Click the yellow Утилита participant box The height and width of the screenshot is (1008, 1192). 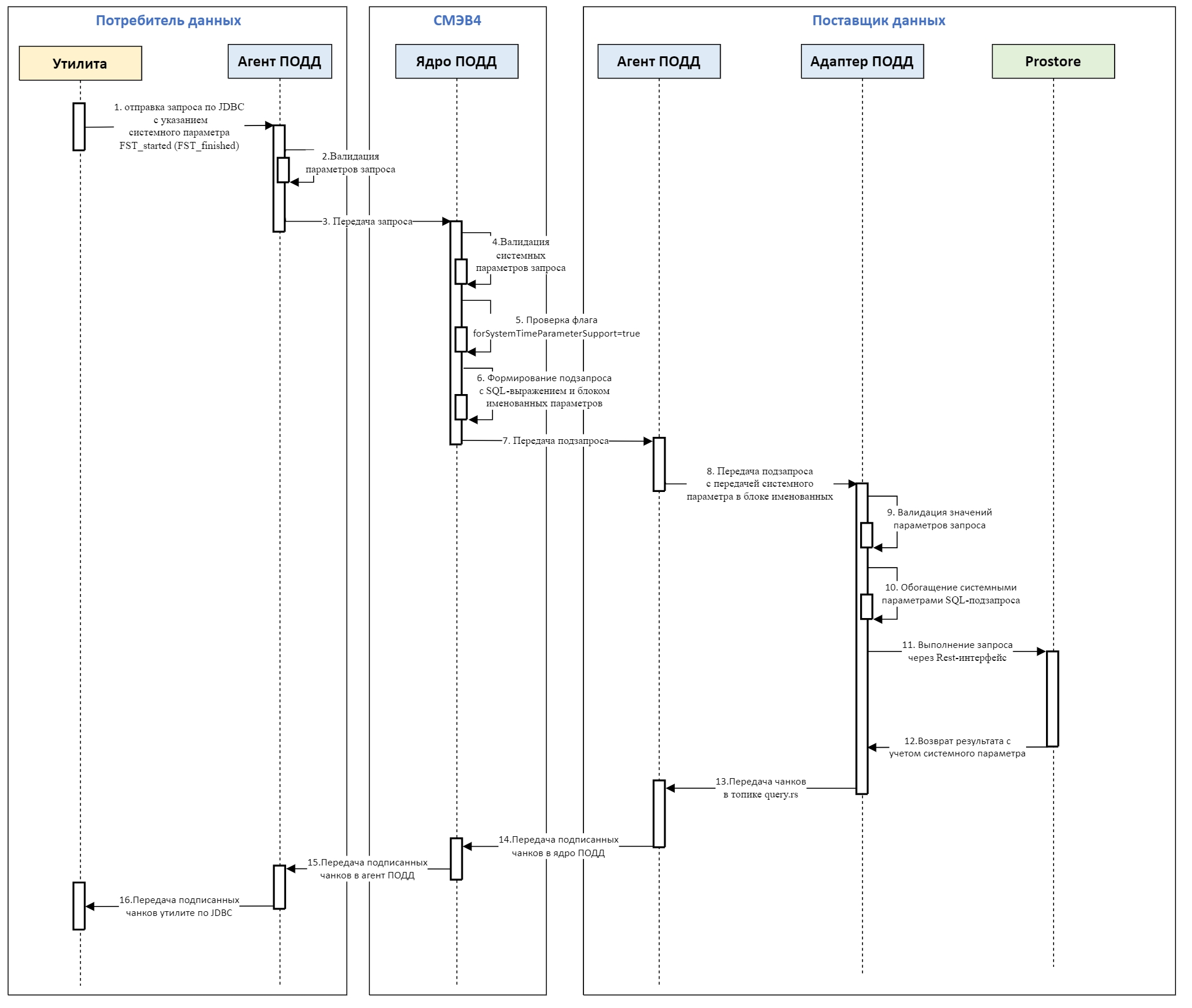tap(80, 63)
